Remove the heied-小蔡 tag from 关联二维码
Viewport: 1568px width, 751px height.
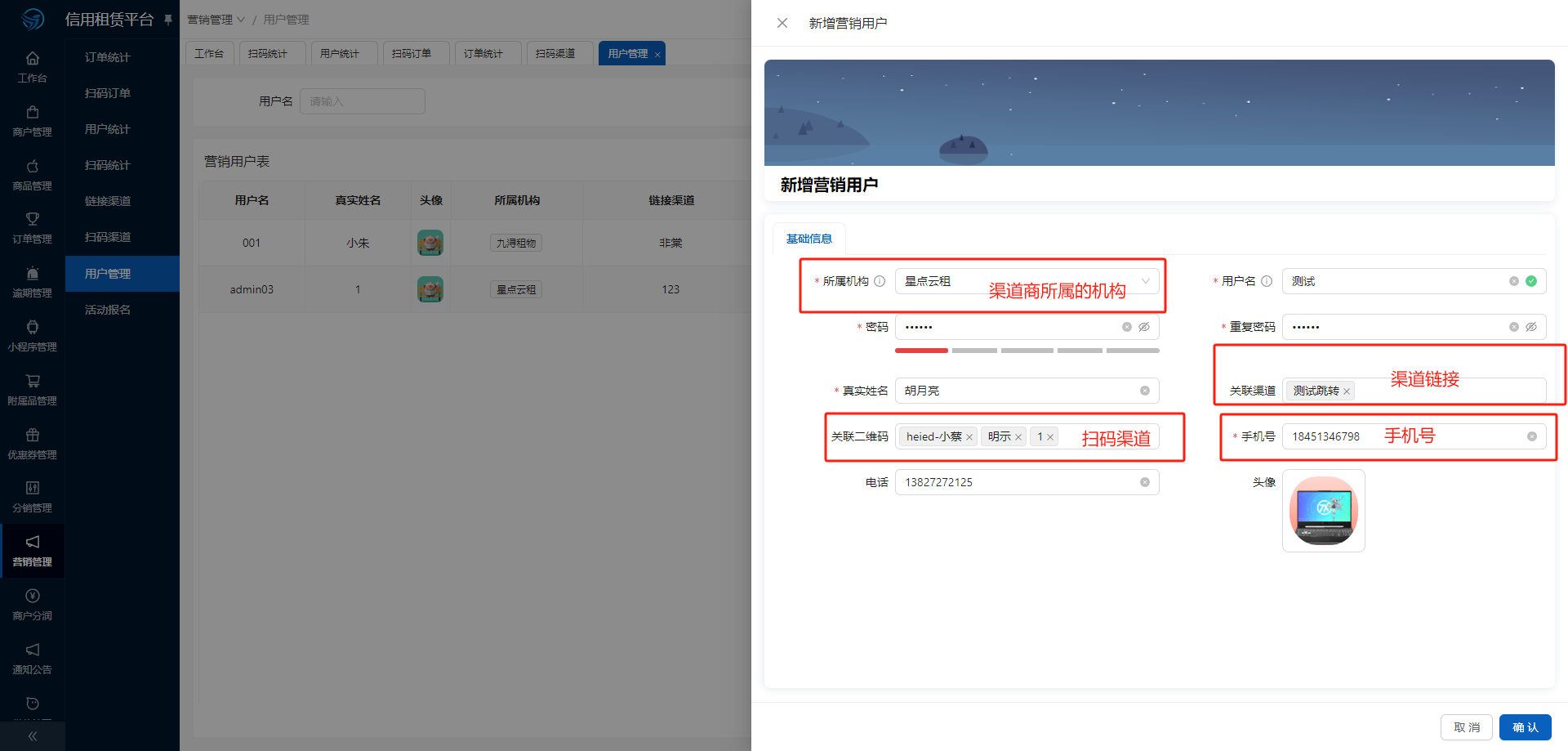click(969, 437)
